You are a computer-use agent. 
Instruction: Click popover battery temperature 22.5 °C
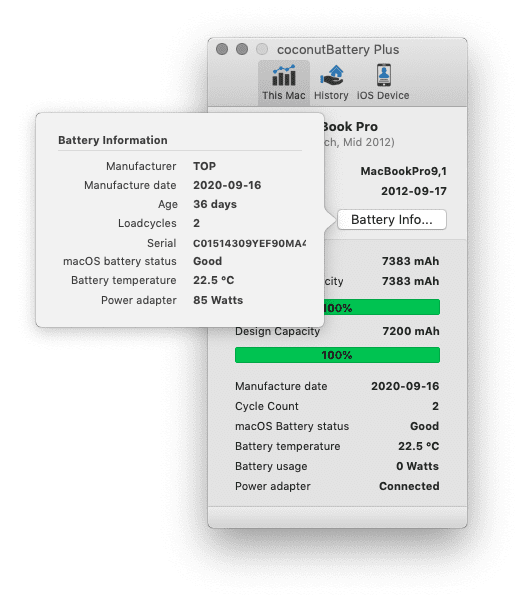coord(214,280)
